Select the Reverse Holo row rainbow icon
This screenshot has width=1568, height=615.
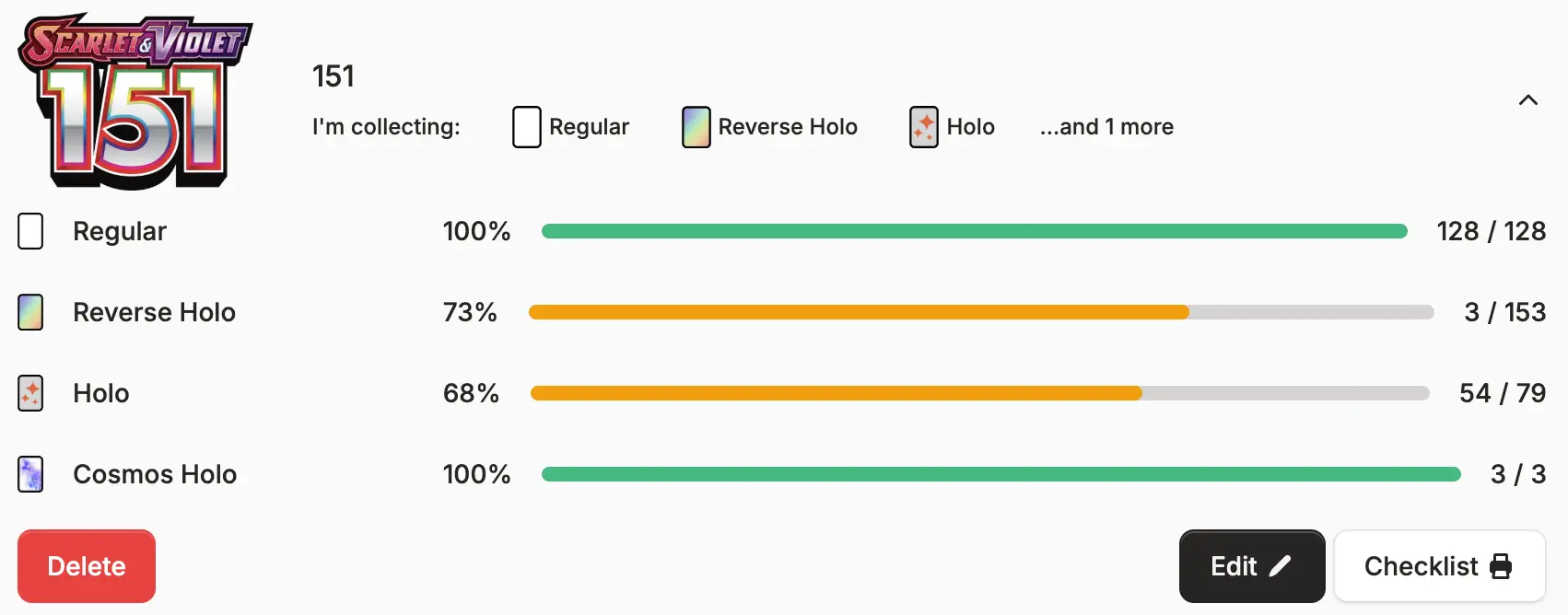(30, 312)
